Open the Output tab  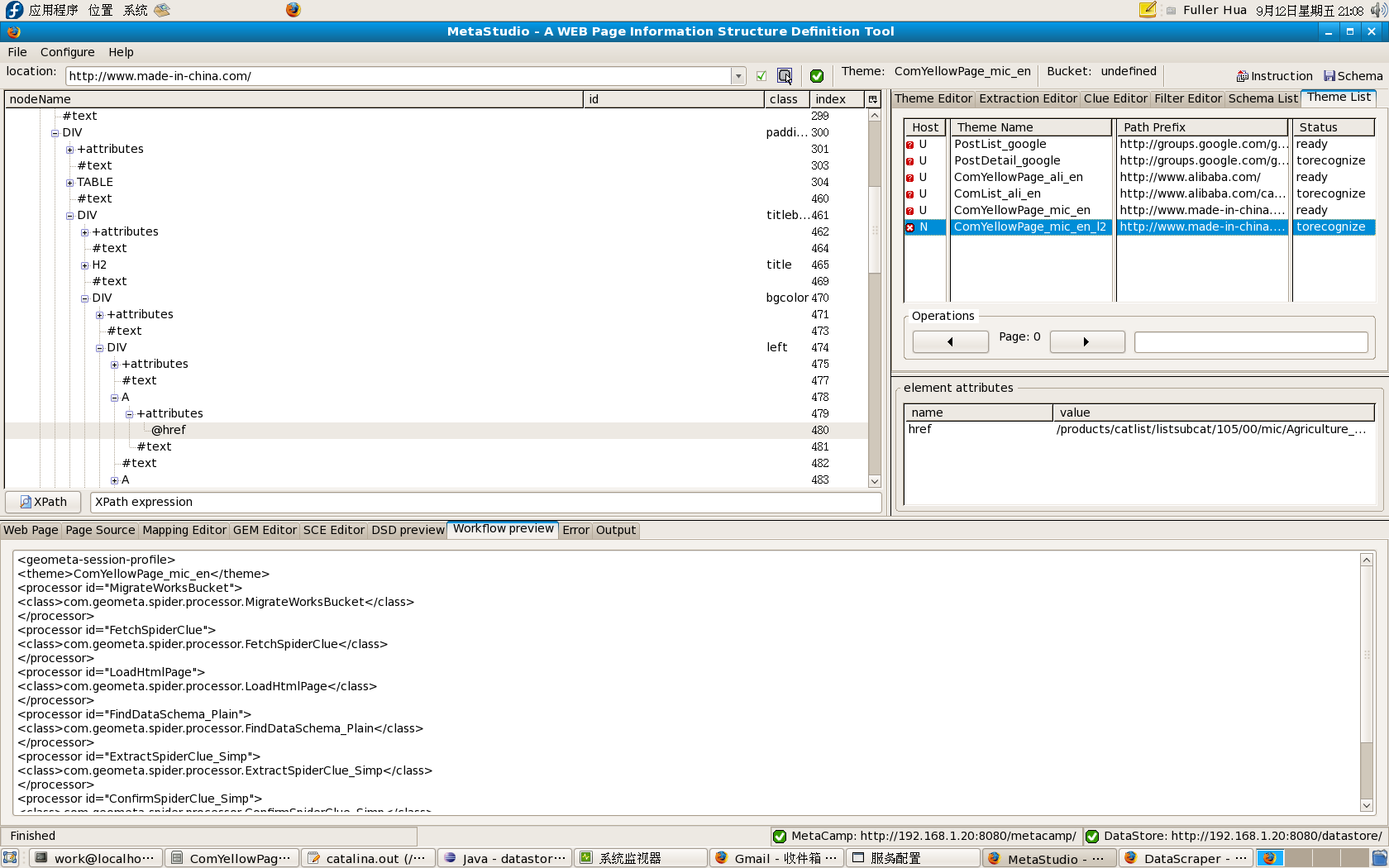click(616, 530)
